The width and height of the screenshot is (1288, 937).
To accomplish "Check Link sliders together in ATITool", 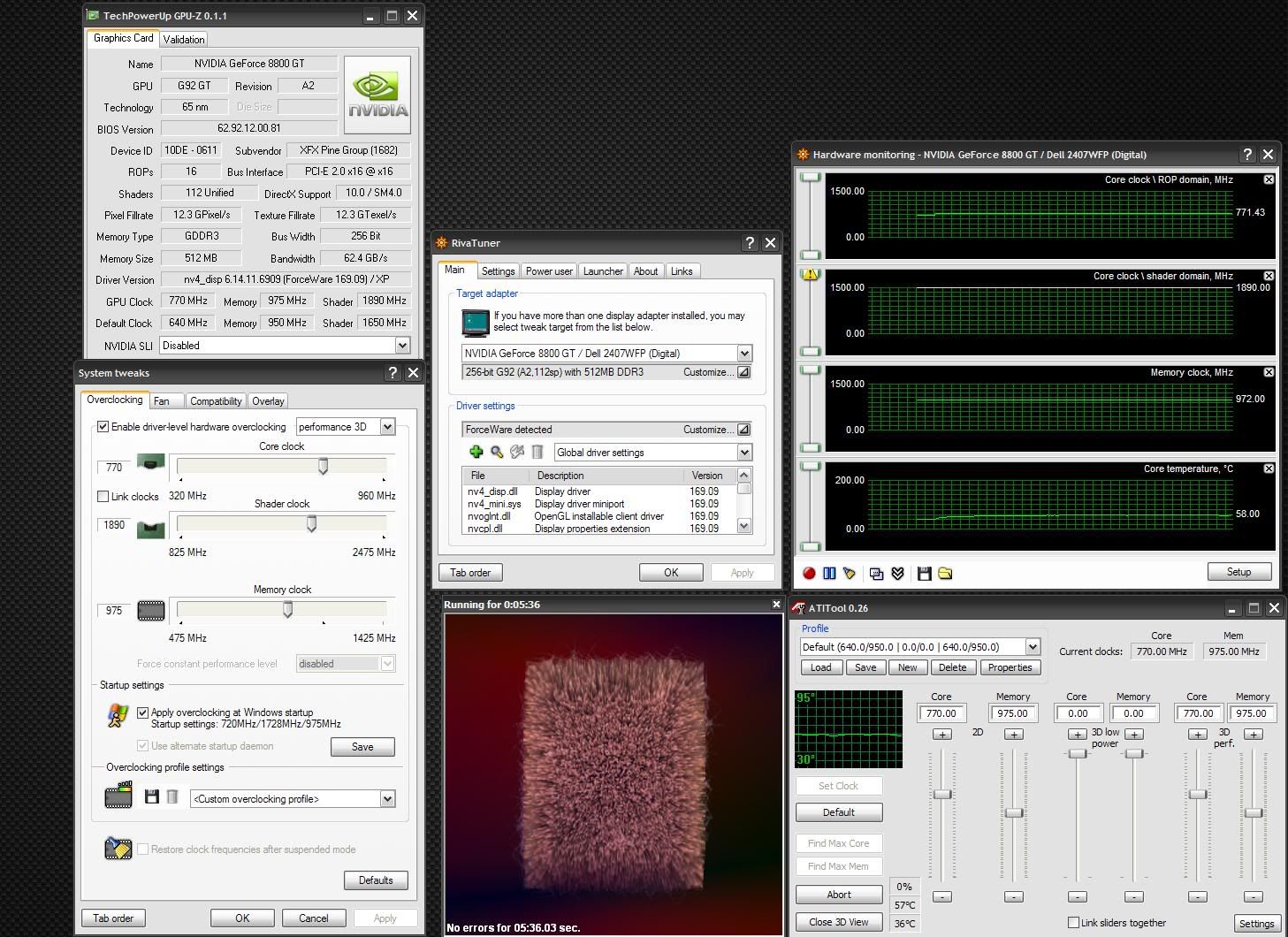I will pyautogui.click(x=1073, y=923).
